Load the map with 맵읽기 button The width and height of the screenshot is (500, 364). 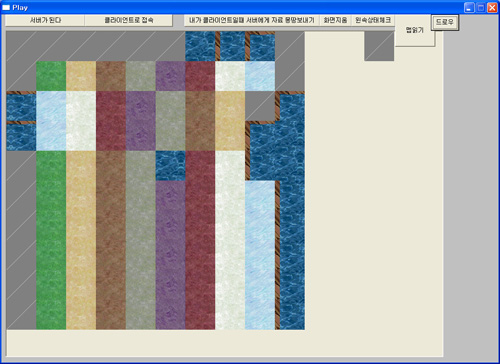coord(415,30)
